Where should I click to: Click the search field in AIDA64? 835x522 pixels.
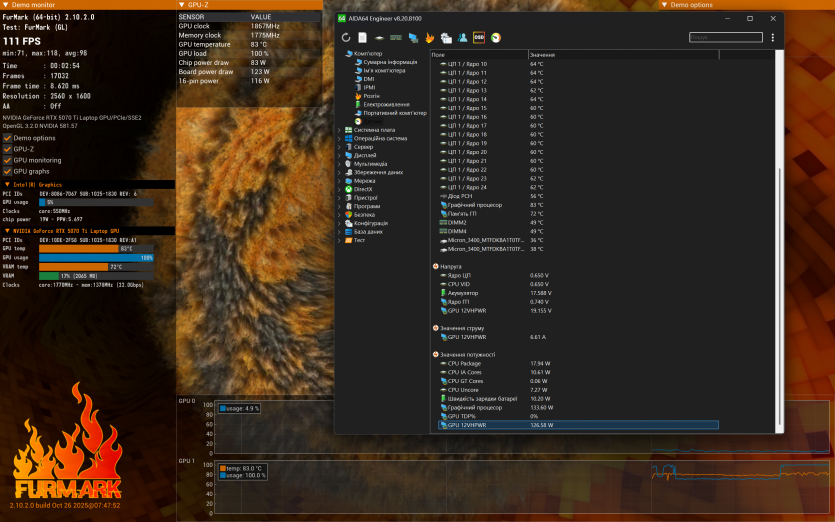pyautogui.click(x=724, y=38)
